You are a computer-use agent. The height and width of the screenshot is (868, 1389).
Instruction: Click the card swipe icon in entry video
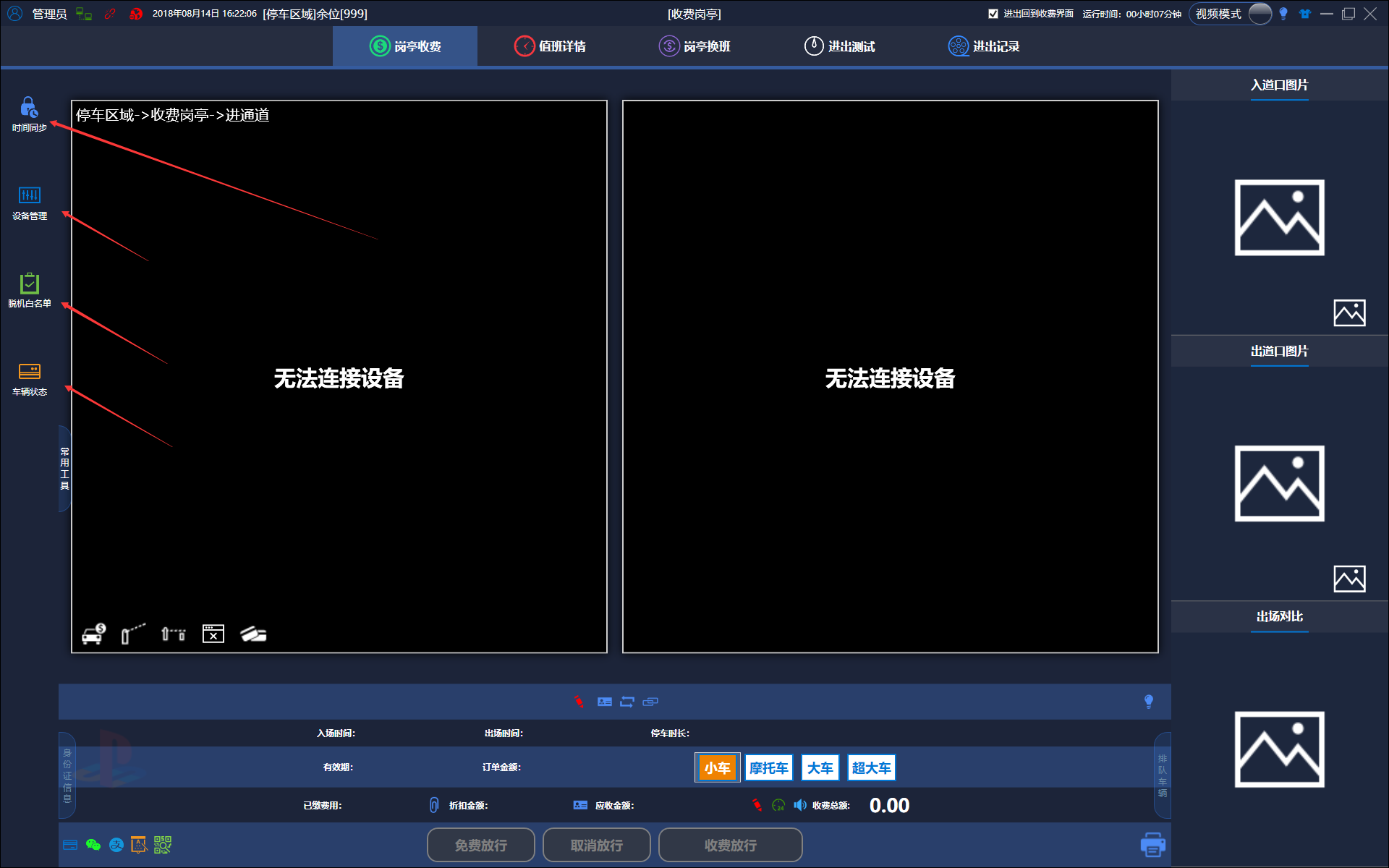[x=253, y=634]
